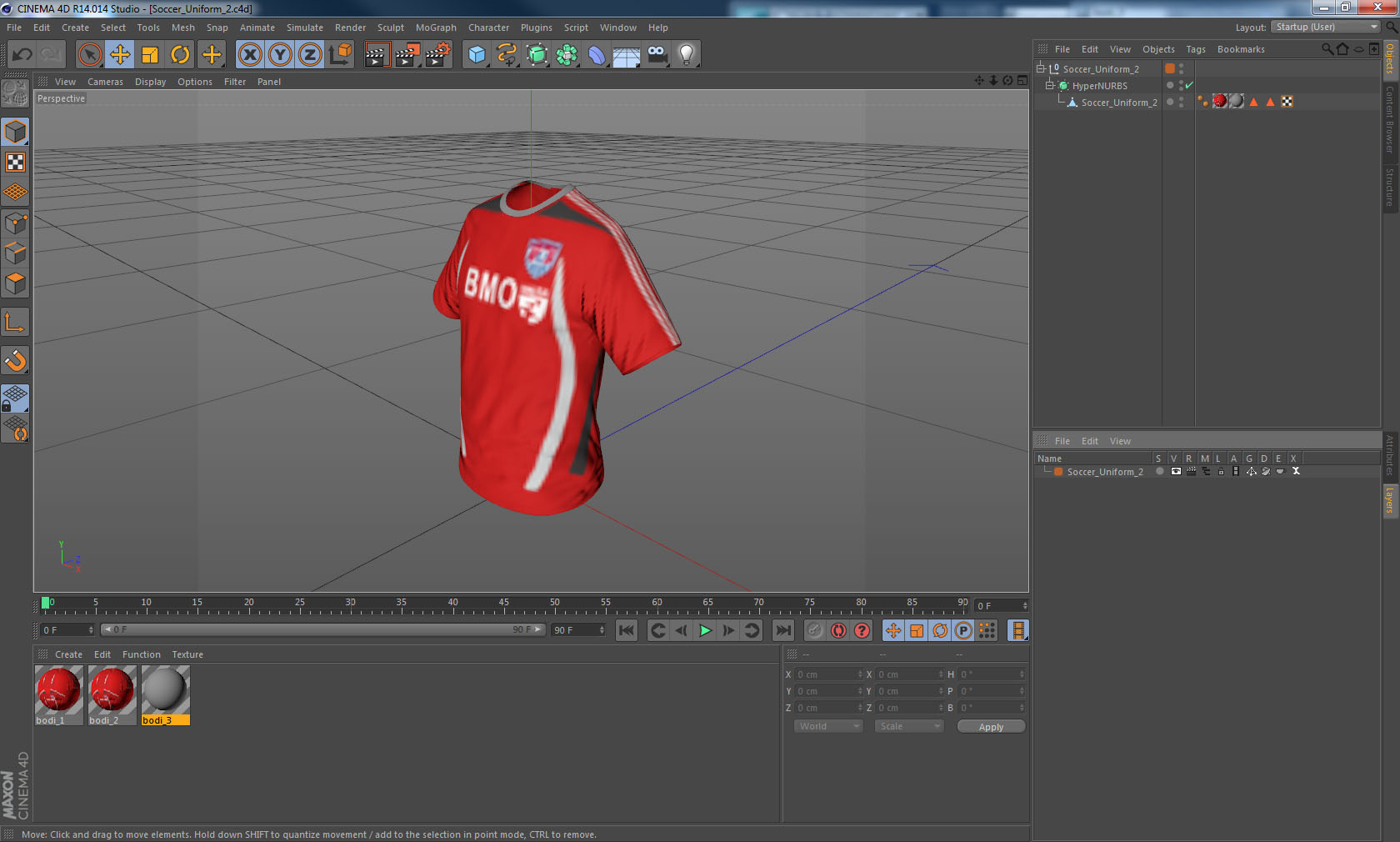Image resolution: width=1400 pixels, height=842 pixels.
Task: Toggle Enable Snap magnet icon
Action: point(15,360)
